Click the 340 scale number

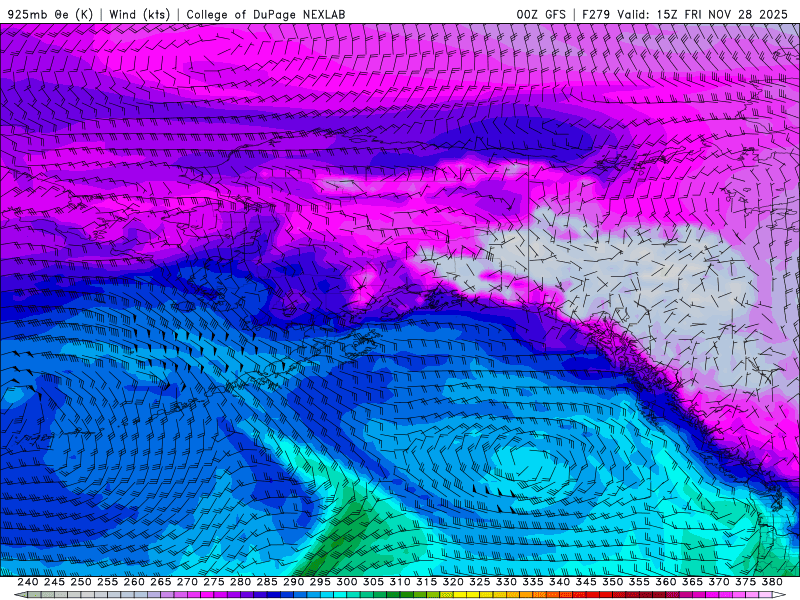(559, 582)
